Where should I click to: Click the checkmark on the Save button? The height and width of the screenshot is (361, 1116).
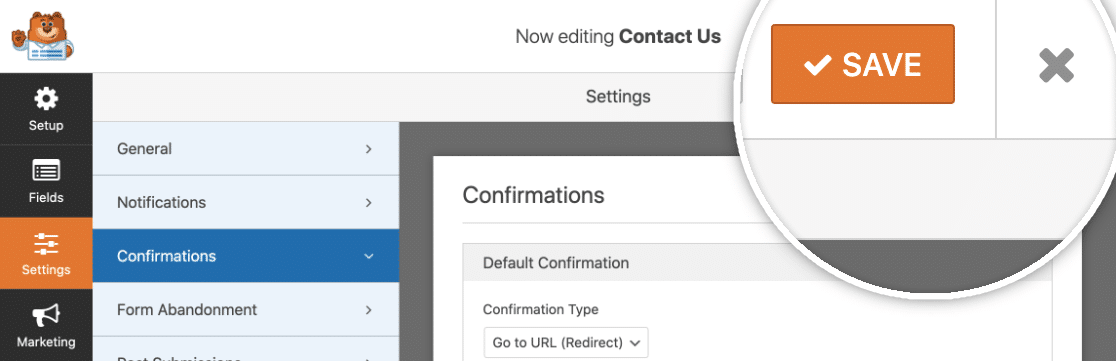coord(818,65)
